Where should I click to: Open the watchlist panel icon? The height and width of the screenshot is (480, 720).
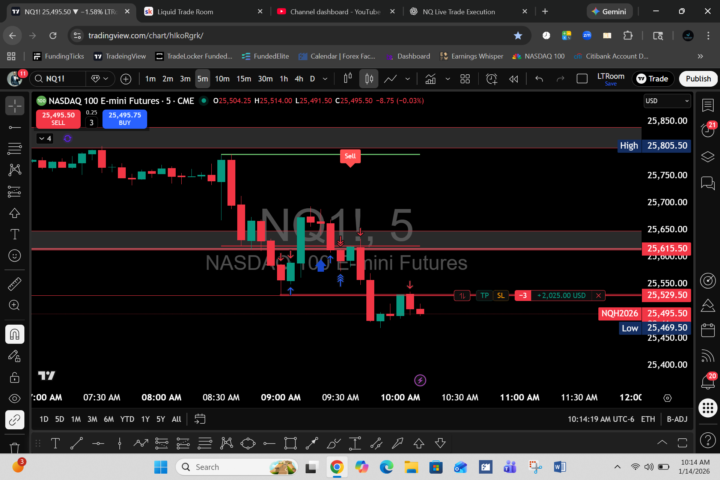708,106
